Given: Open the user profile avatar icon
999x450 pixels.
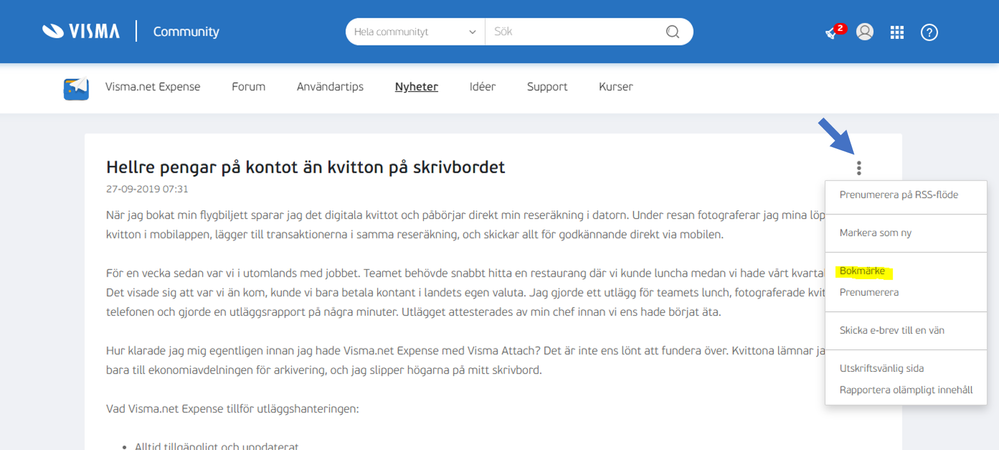Looking at the screenshot, I should coord(865,32).
